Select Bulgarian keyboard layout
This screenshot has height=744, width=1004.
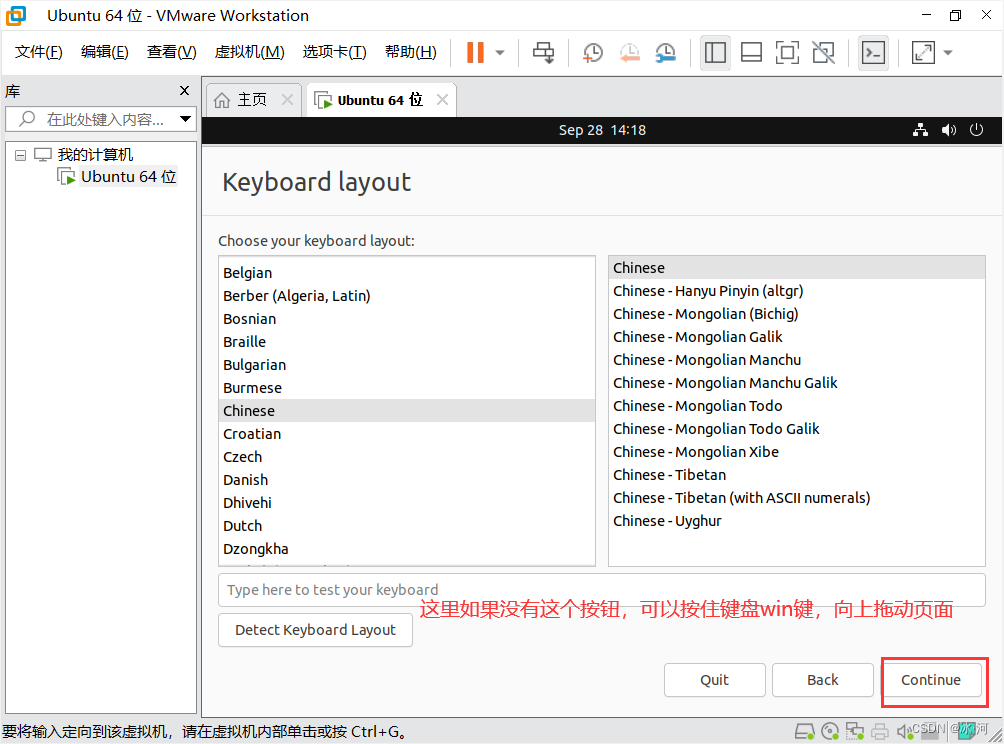(x=407, y=365)
